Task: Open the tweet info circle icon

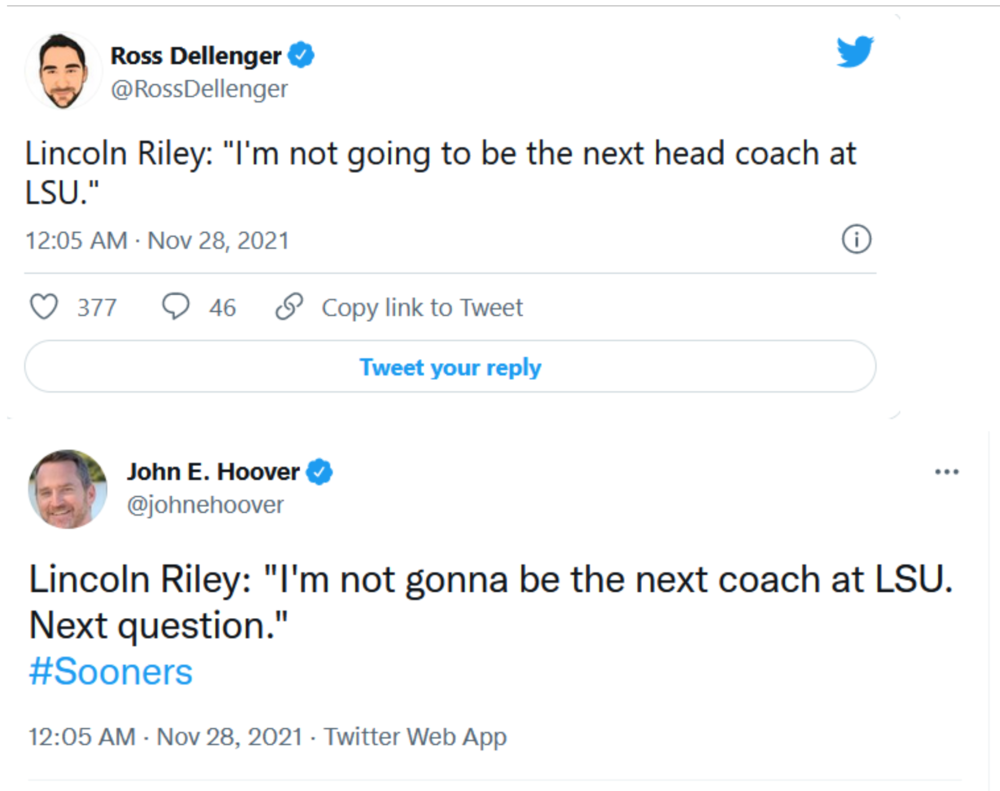Action: (857, 240)
